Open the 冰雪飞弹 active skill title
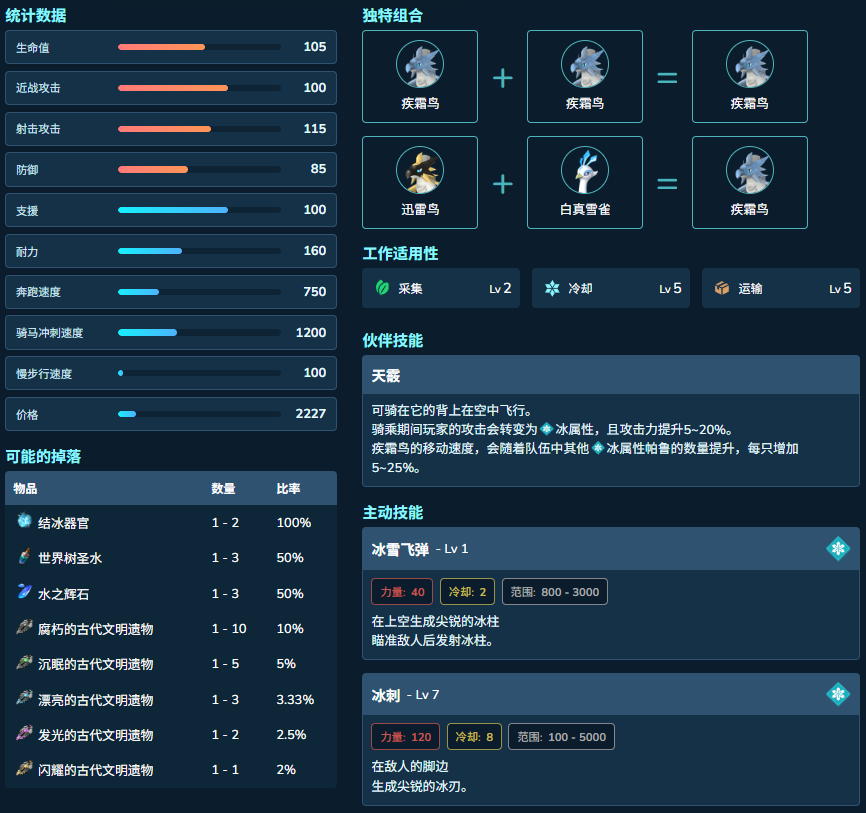 tap(400, 549)
